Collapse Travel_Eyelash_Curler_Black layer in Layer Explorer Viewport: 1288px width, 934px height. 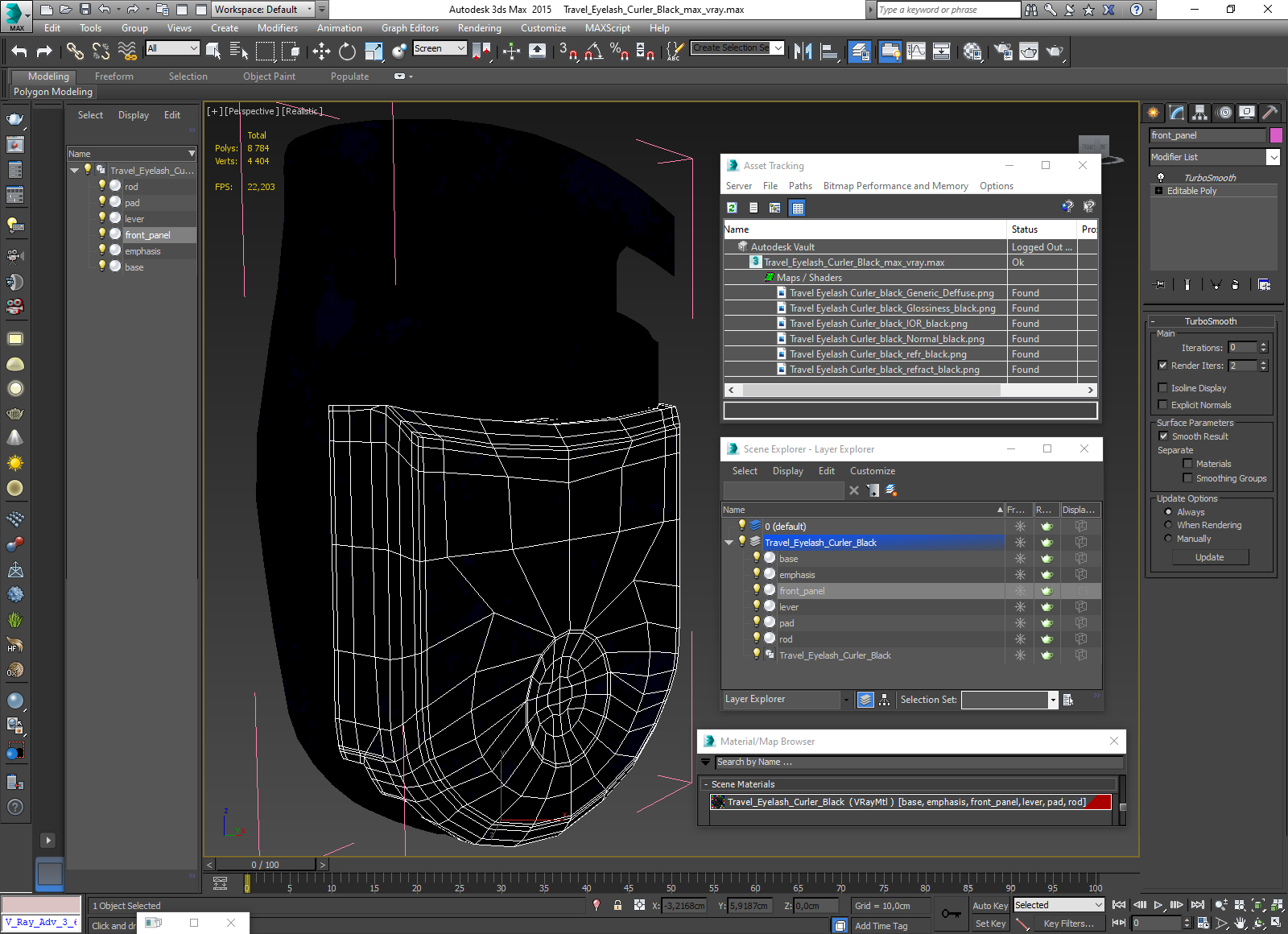(729, 542)
